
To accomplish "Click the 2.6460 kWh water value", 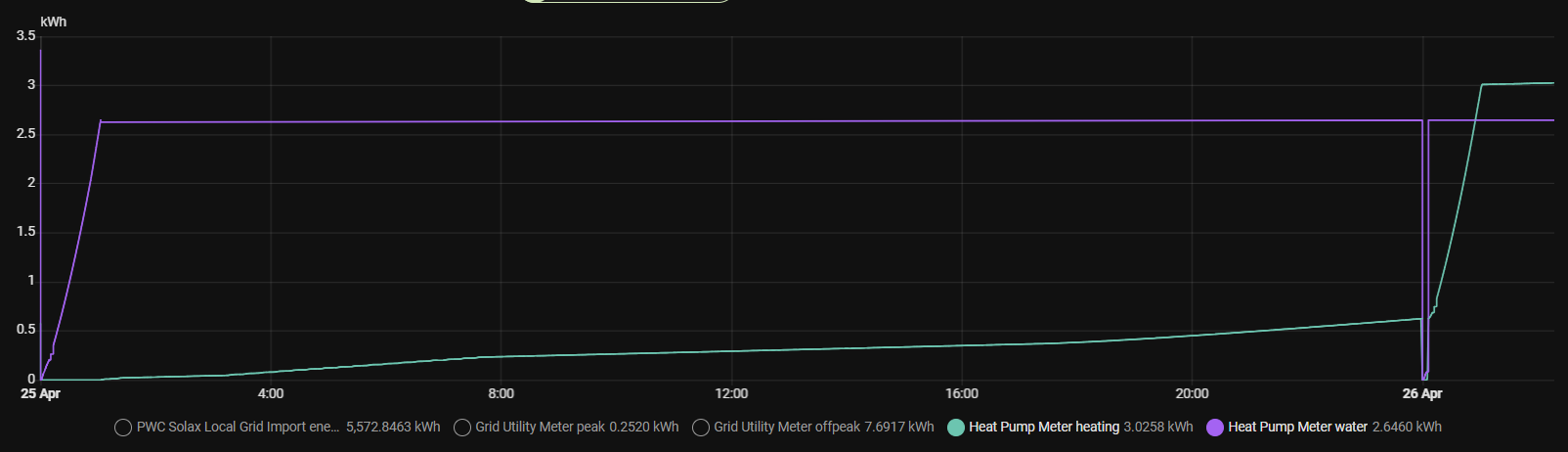I will [1407, 428].
